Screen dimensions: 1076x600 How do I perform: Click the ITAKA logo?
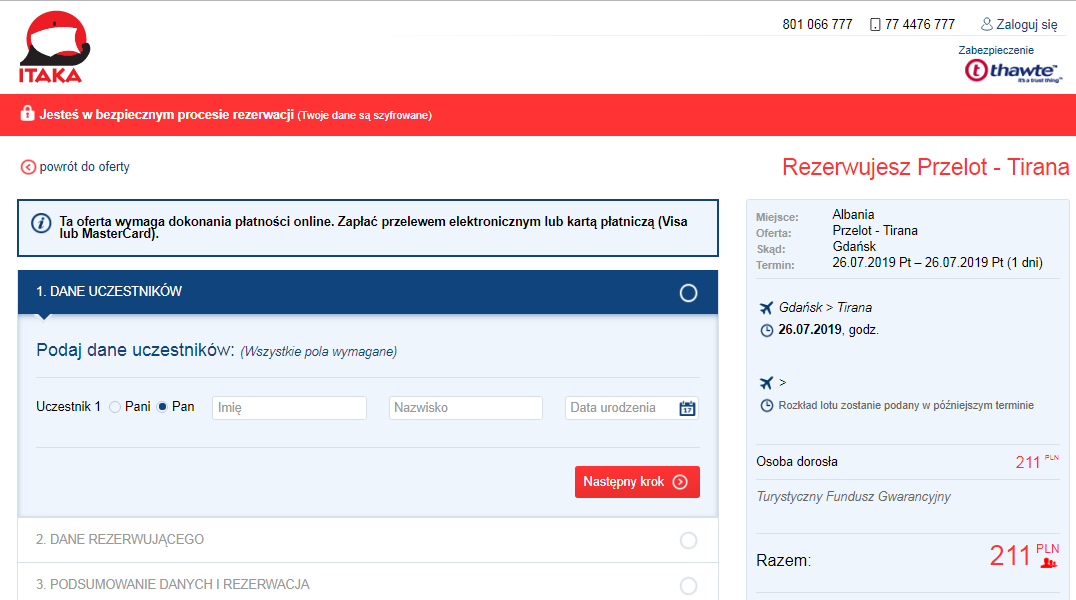tap(55, 47)
